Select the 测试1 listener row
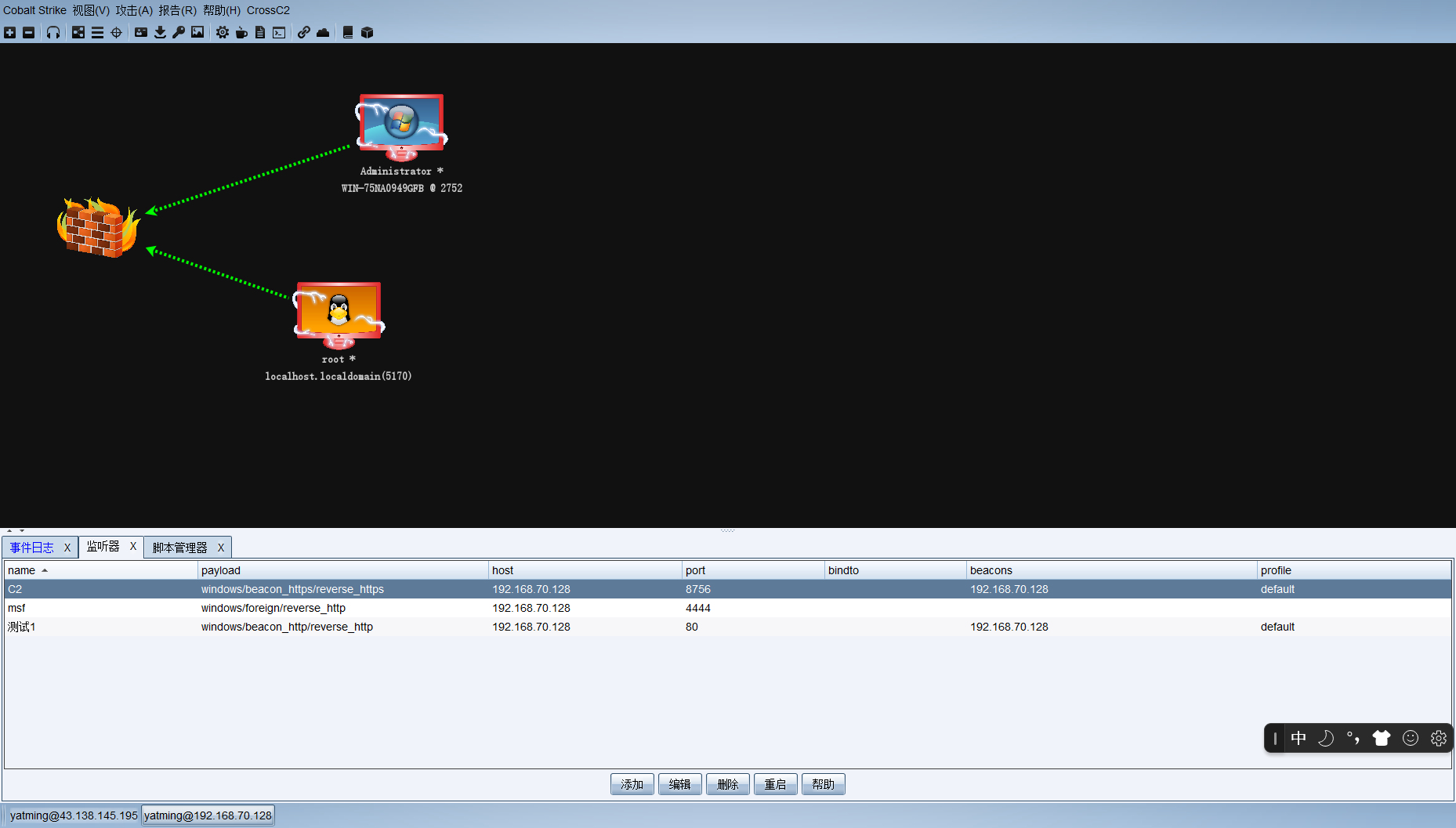The width and height of the screenshot is (1456, 828). pos(728,627)
